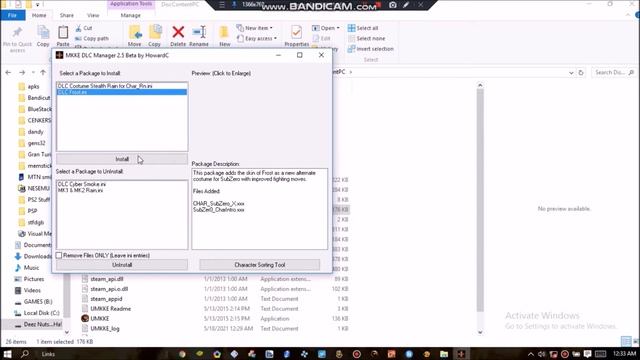Open the Easy access dropdown

(x=257, y=38)
